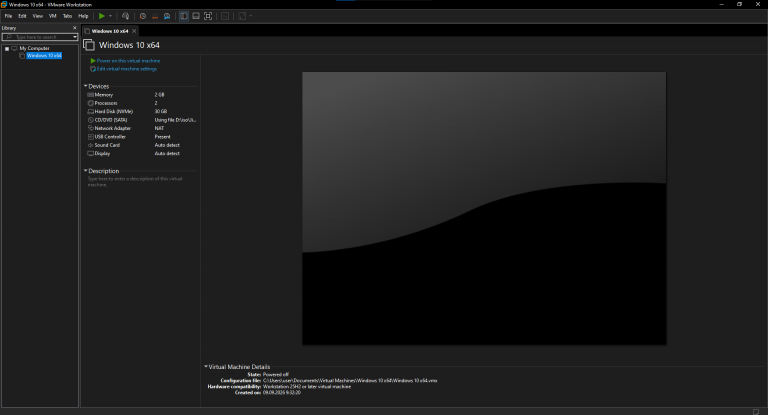Toggle the show library sidebar toolbar icon

coord(184,16)
